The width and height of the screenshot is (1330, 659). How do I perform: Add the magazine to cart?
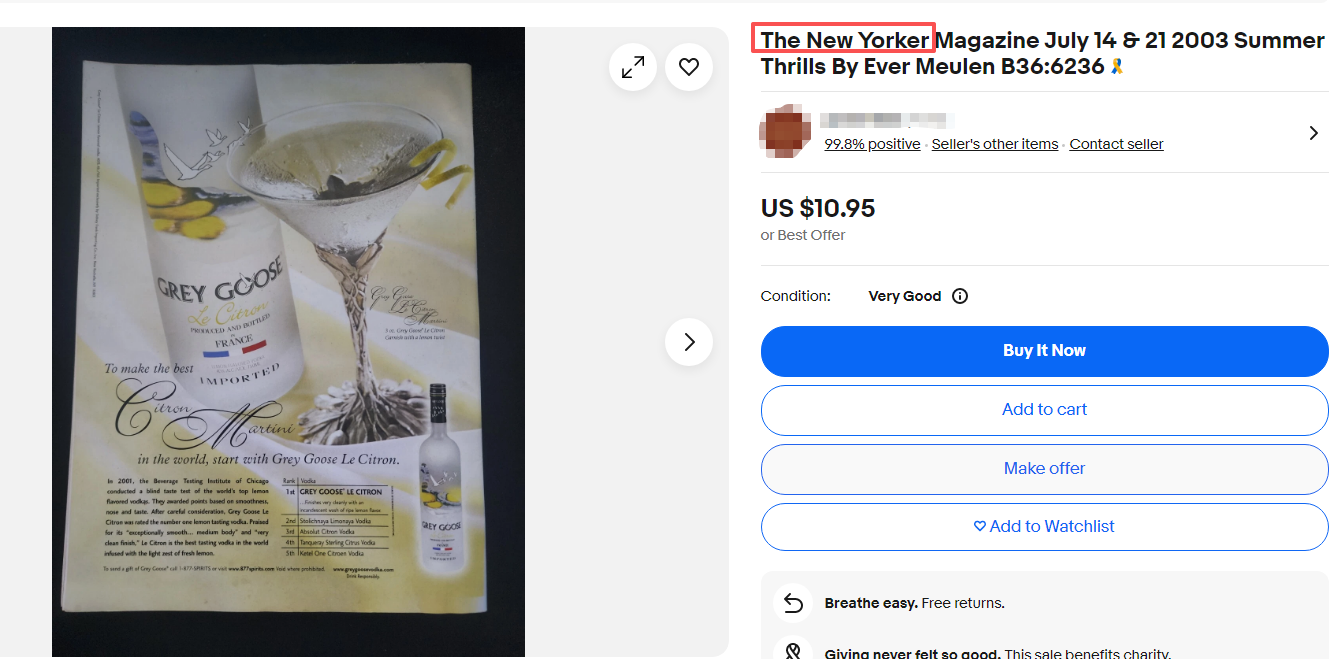pyautogui.click(x=1044, y=410)
